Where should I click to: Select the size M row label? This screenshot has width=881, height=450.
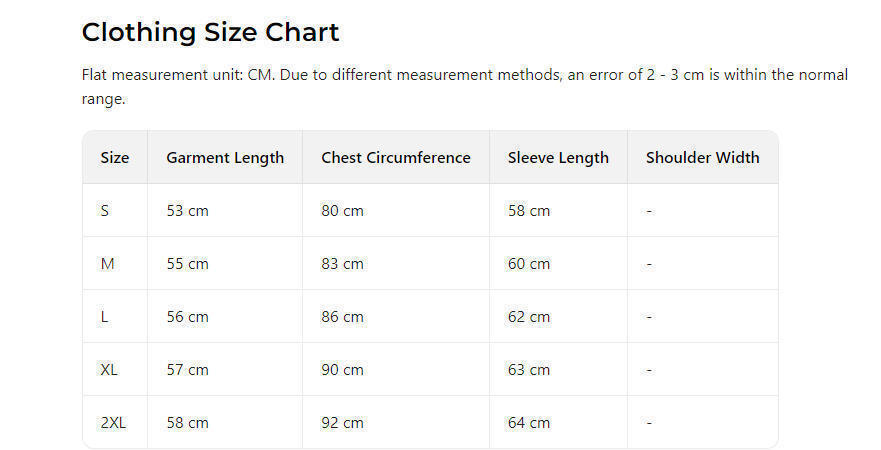[x=107, y=264]
